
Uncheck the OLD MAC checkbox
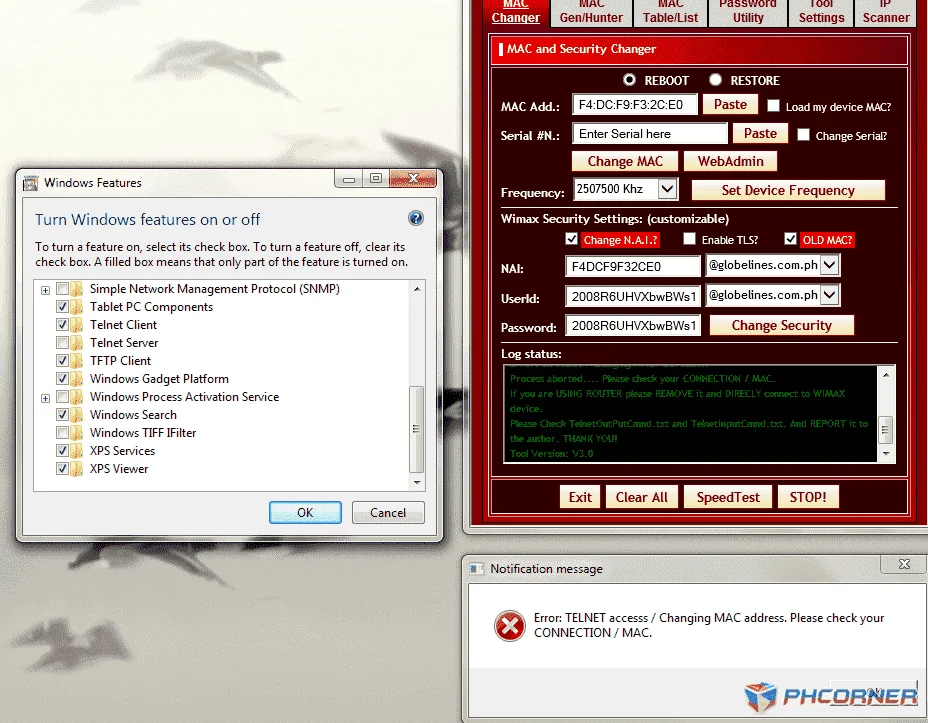pos(790,238)
